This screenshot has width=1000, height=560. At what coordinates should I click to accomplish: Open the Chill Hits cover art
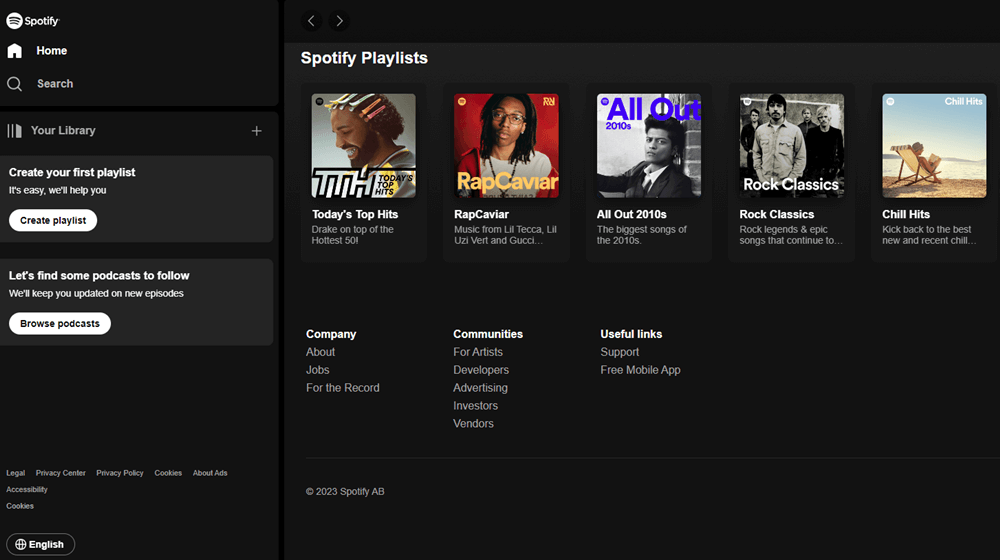coord(934,145)
